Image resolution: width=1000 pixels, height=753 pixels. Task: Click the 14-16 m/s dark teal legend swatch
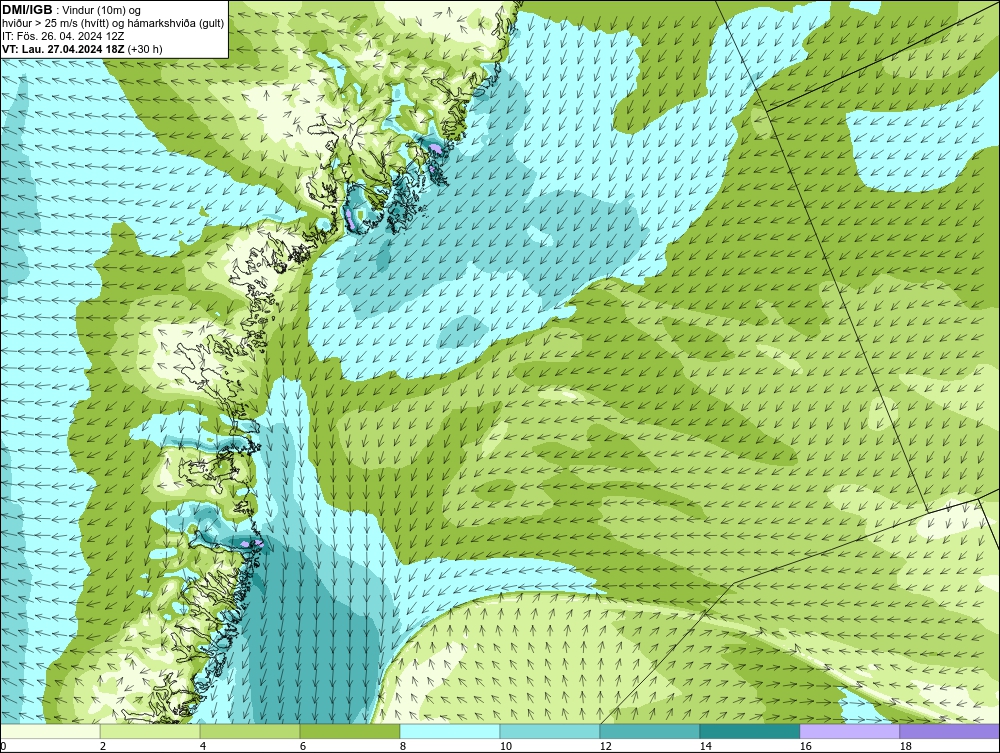[749, 731]
